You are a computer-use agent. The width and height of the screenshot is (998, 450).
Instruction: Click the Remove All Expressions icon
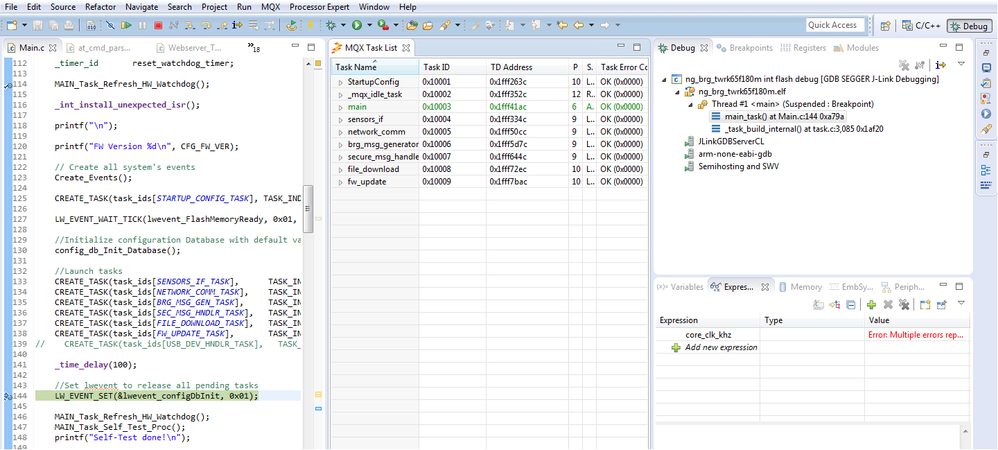(902, 305)
